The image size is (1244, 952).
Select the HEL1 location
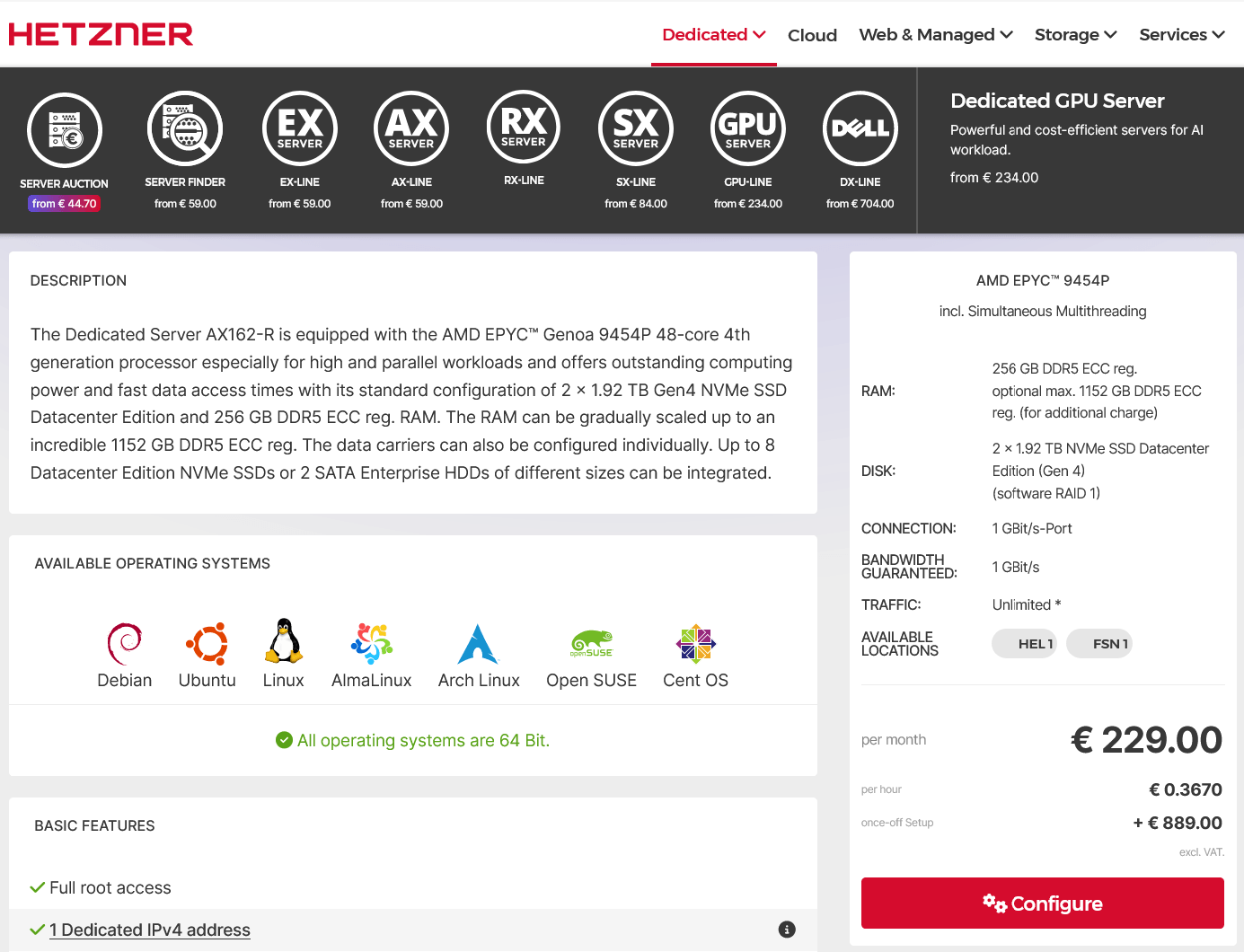1024,644
